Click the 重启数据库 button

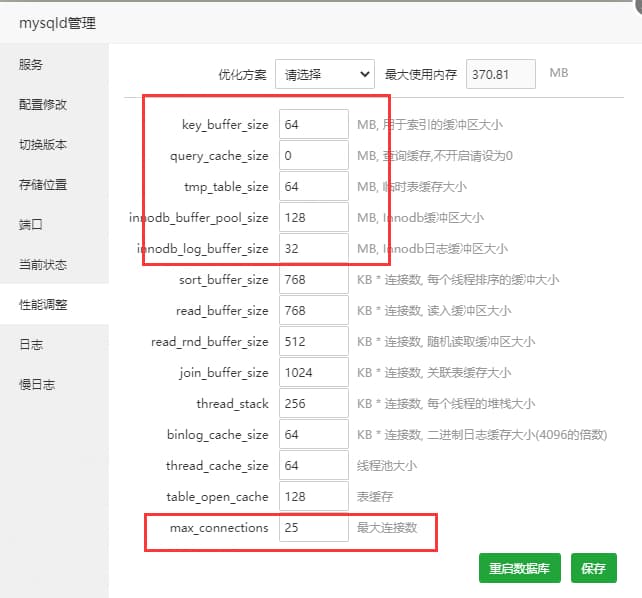(519, 568)
